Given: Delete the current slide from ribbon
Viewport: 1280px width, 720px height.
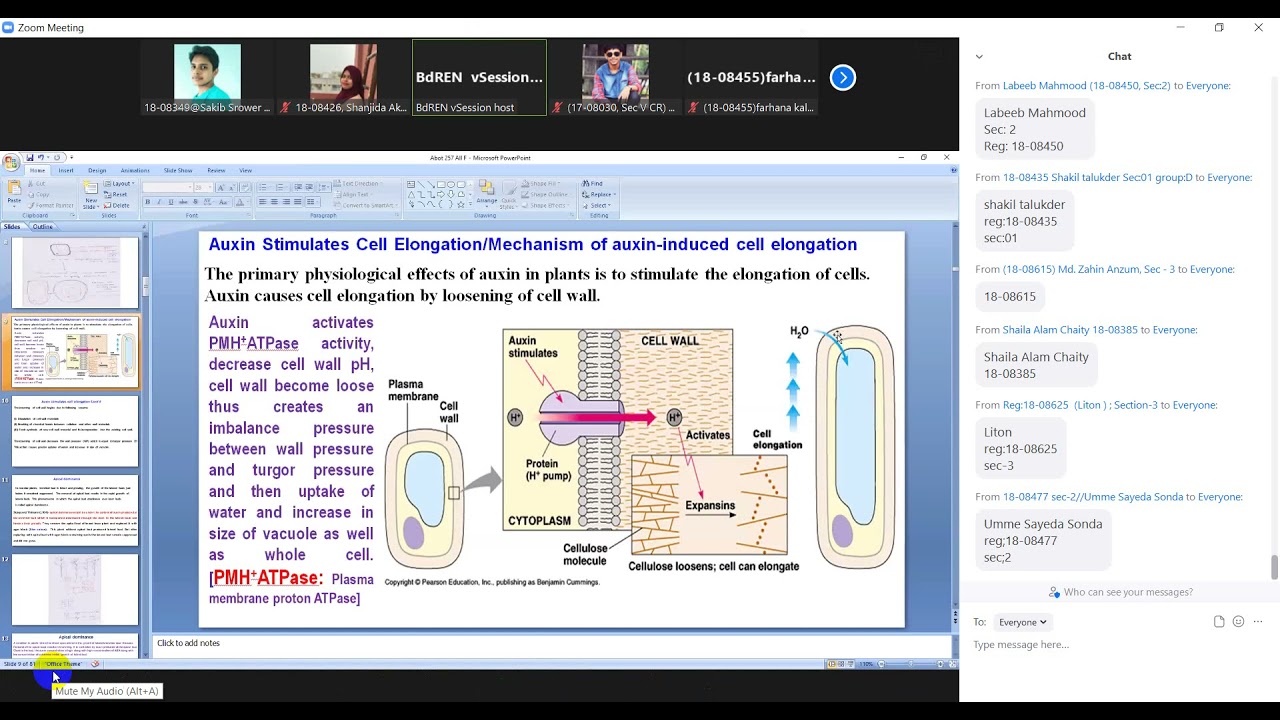Looking at the screenshot, I should (x=116, y=204).
